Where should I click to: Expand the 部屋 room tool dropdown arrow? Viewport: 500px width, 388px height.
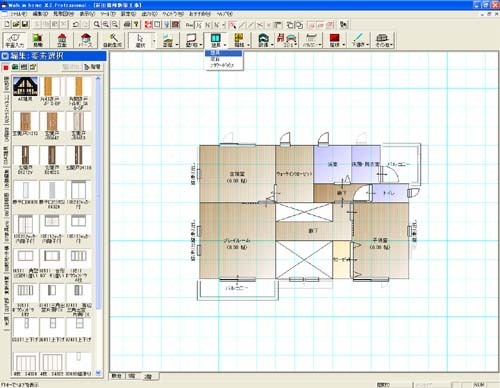177,44
